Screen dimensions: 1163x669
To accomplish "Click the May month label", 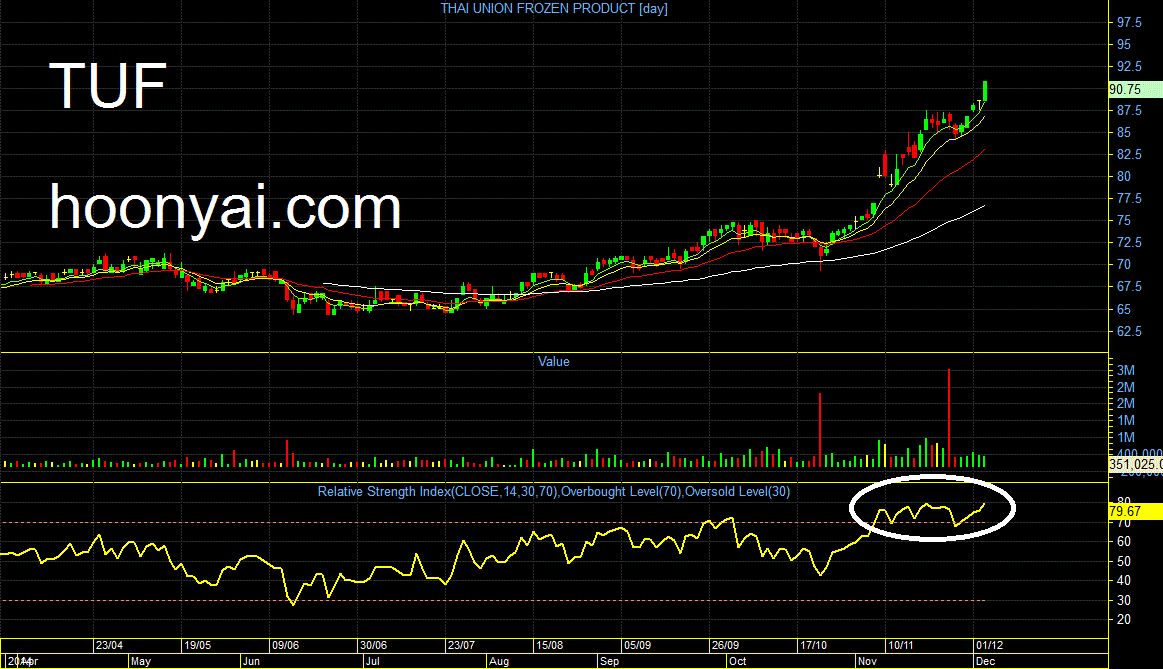I will click(x=140, y=661).
